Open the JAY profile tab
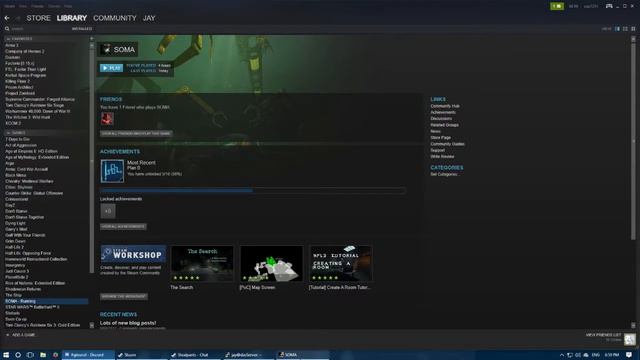640x360 pixels. coord(149,18)
